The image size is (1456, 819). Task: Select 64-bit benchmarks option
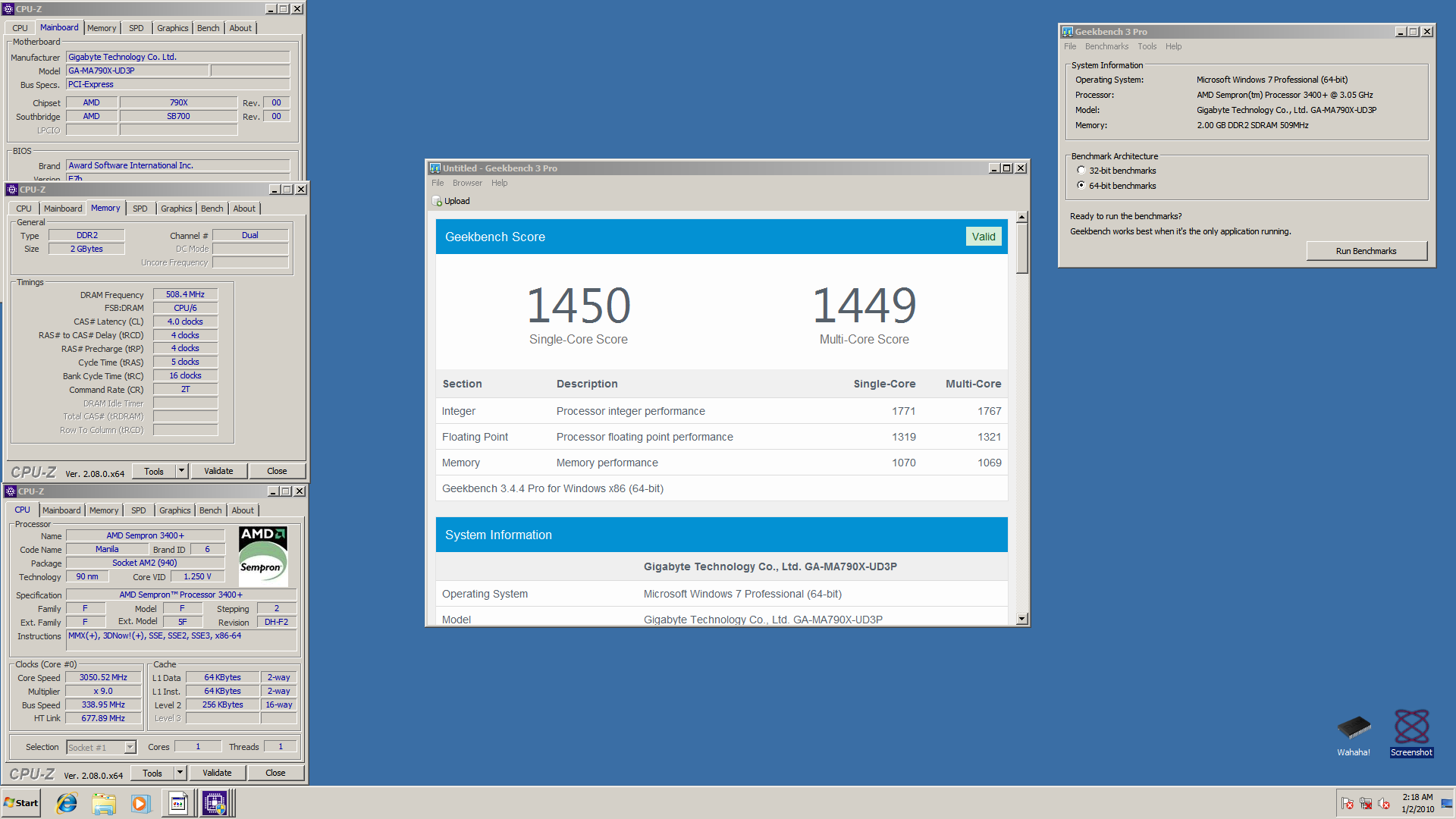tap(1081, 186)
